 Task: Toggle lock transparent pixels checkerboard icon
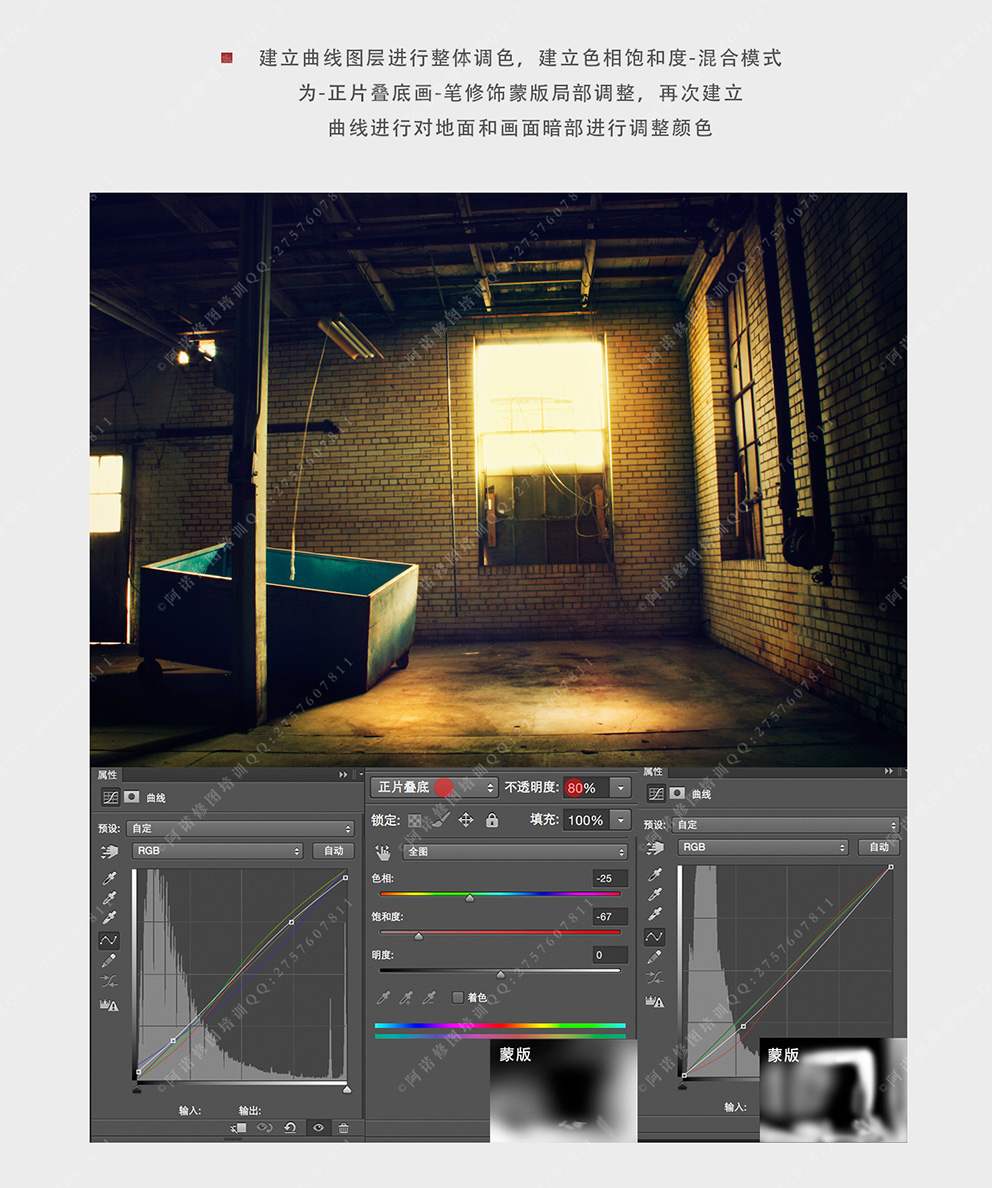415,821
